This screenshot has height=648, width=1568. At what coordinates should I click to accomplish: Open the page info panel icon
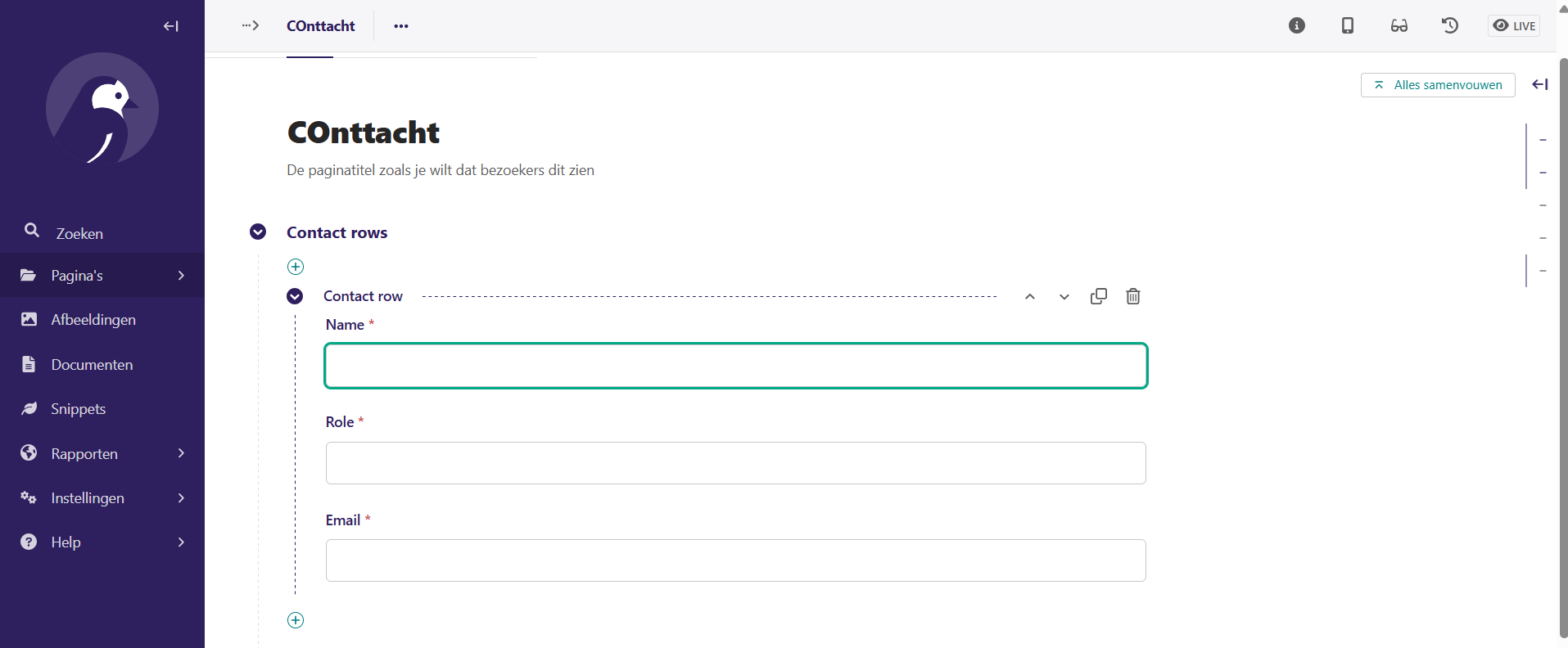point(1296,25)
